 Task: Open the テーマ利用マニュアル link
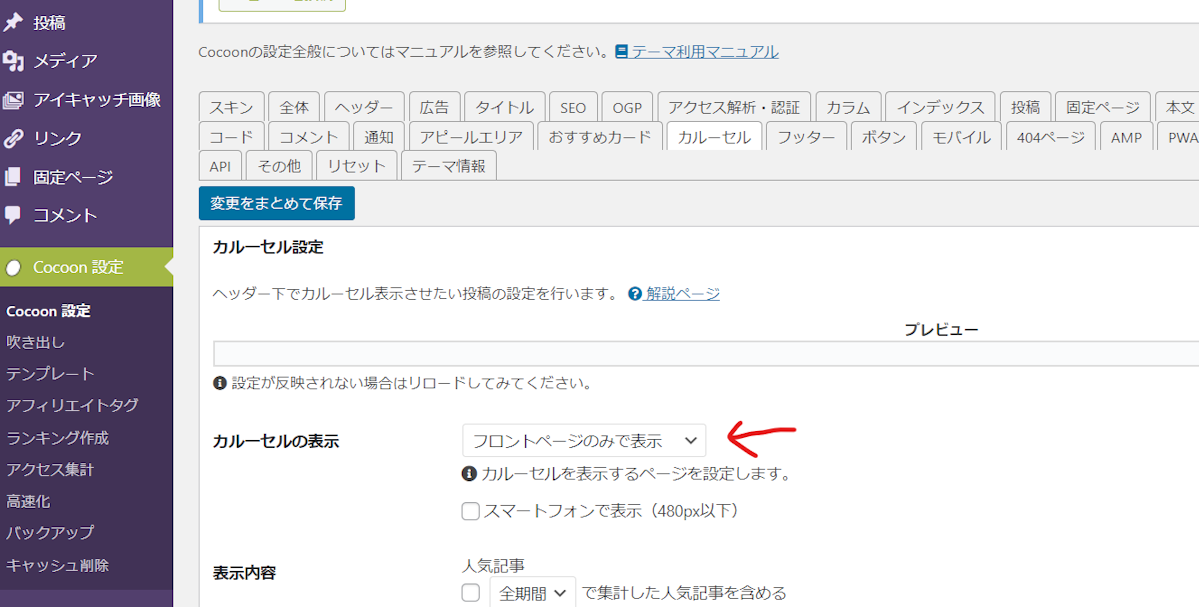pos(704,52)
